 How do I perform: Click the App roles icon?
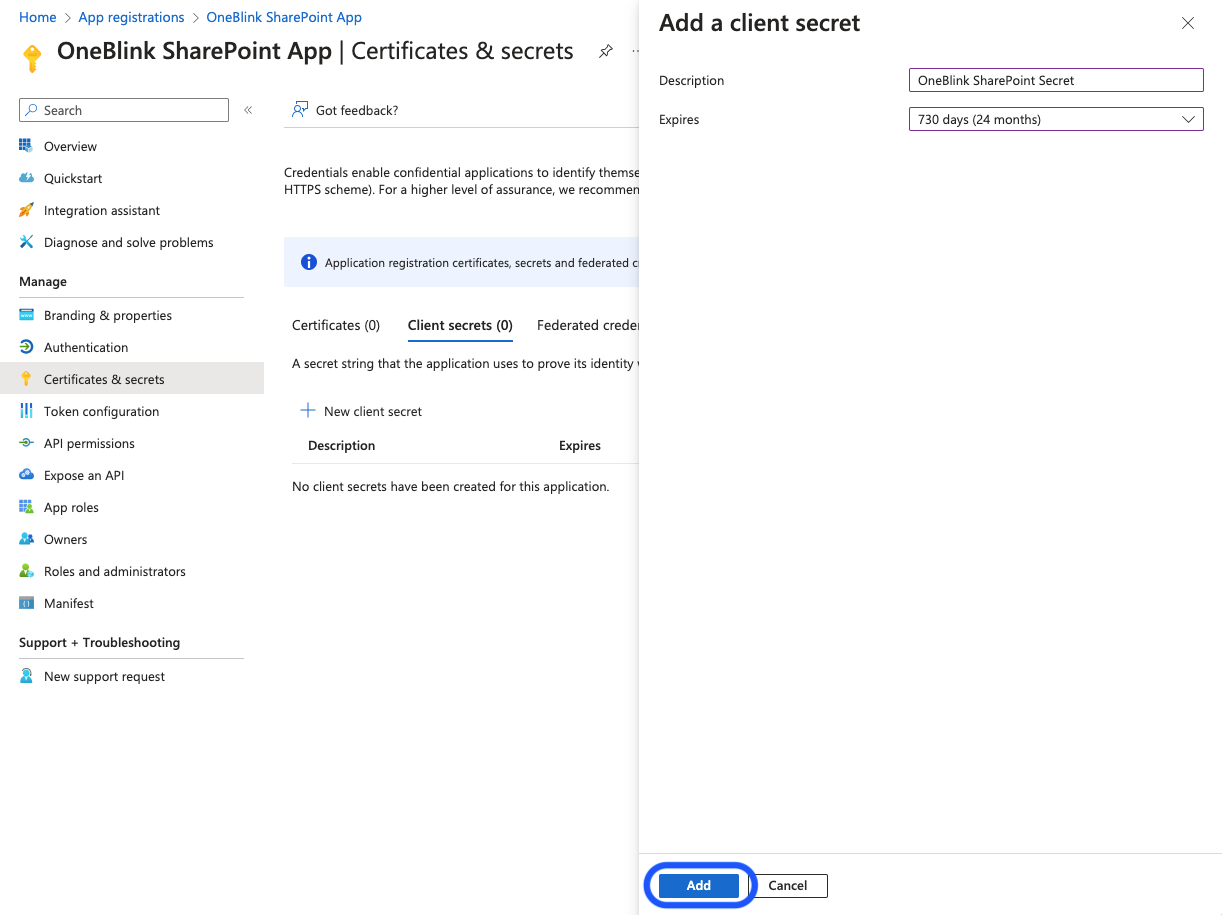click(x=26, y=507)
